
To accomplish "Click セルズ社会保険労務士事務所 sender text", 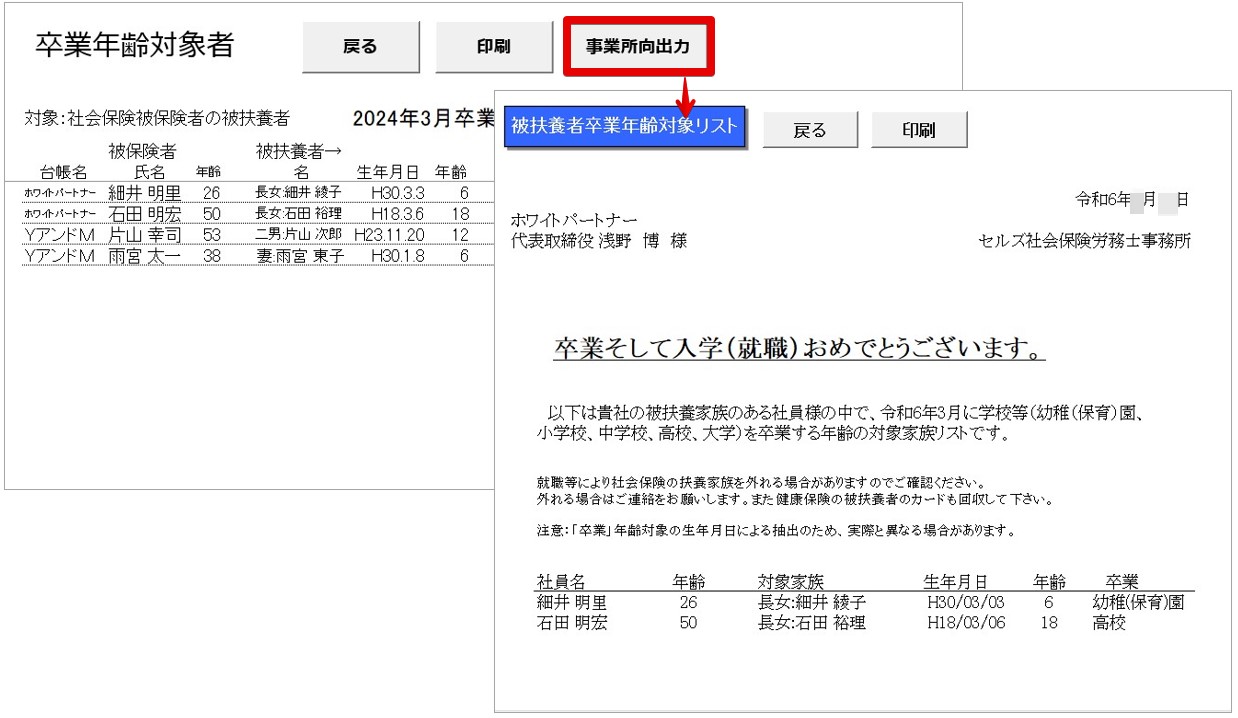I will coord(1085,241).
